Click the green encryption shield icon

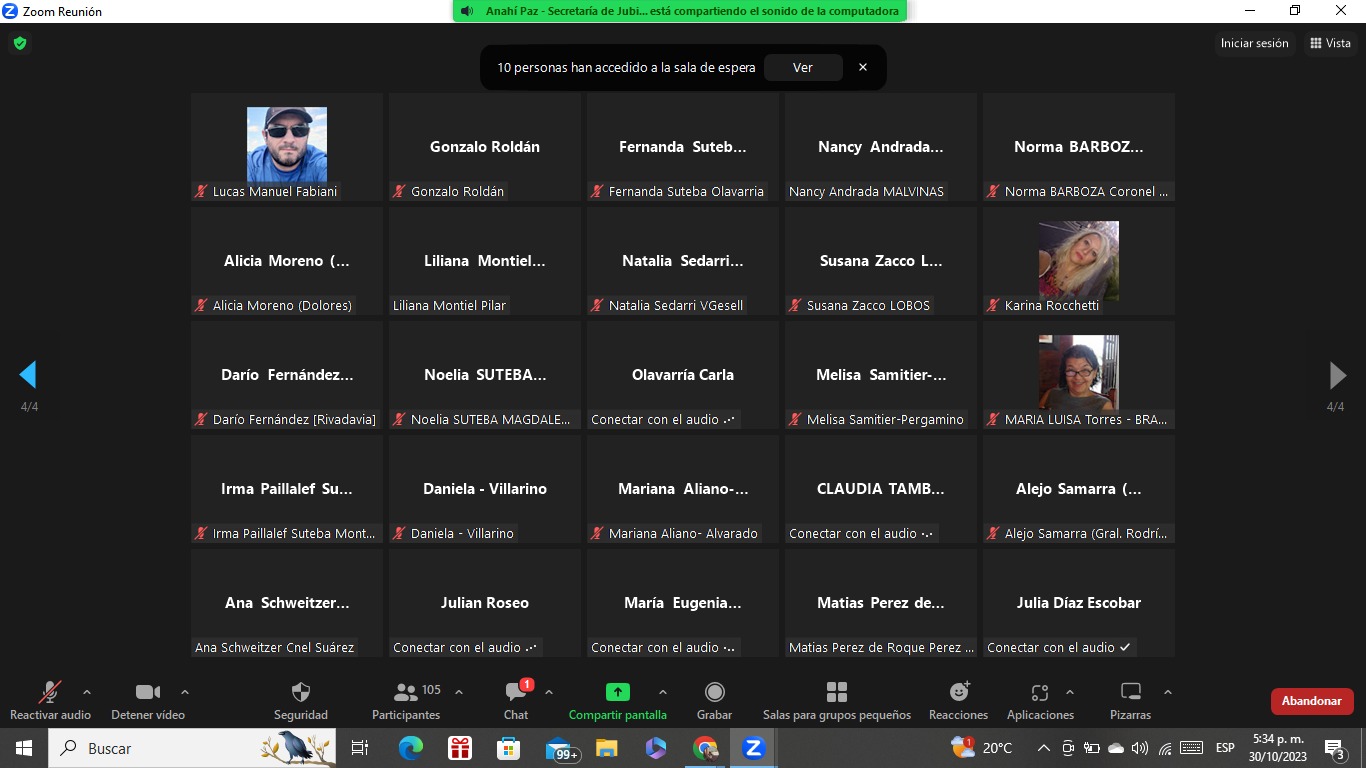tap(19, 43)
